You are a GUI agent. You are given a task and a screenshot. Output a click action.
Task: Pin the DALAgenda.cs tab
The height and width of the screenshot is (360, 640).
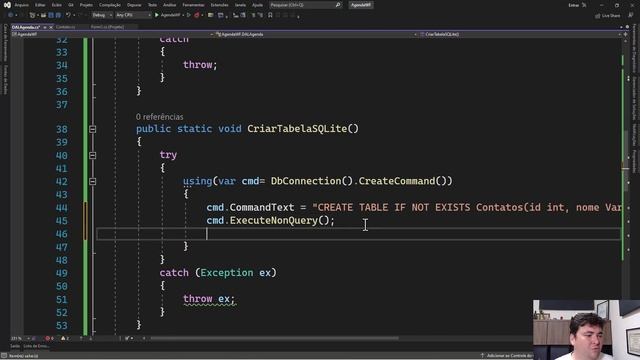click(x=45, y=27)
